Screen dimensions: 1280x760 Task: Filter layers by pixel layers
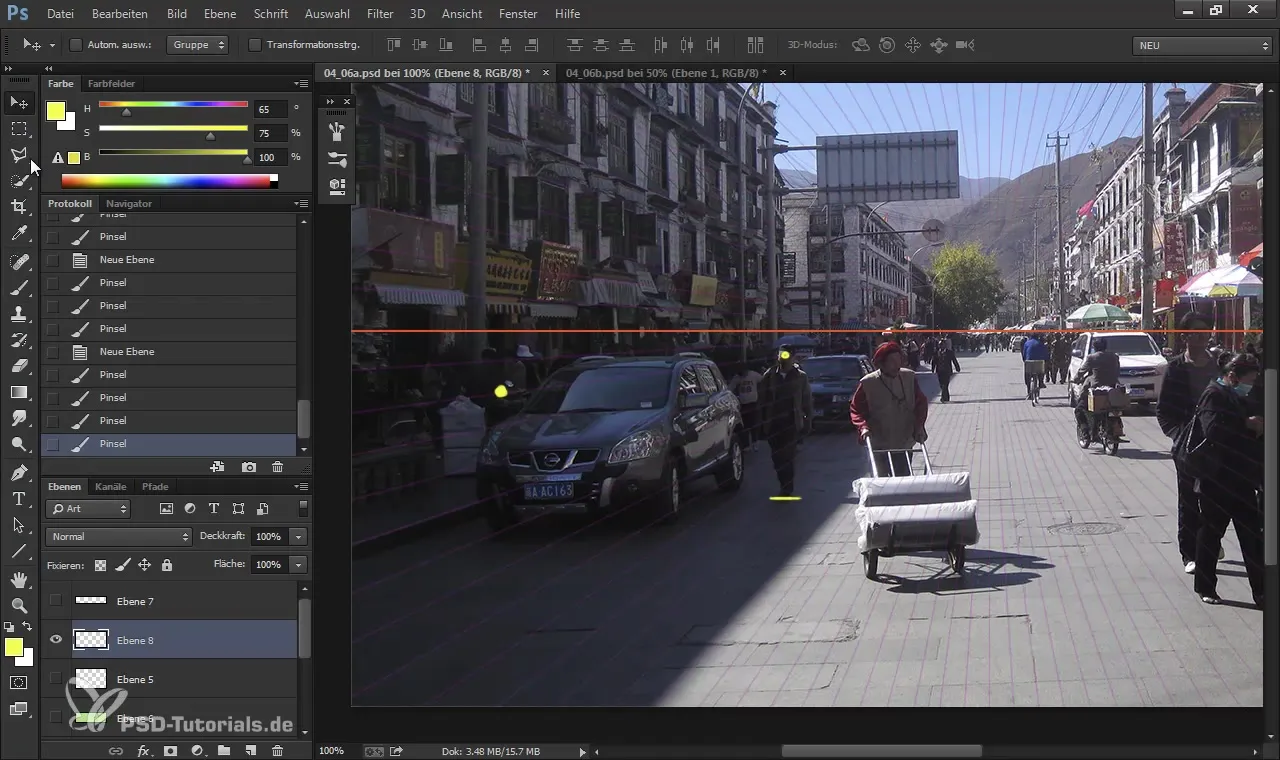click(x=166, y=509)
